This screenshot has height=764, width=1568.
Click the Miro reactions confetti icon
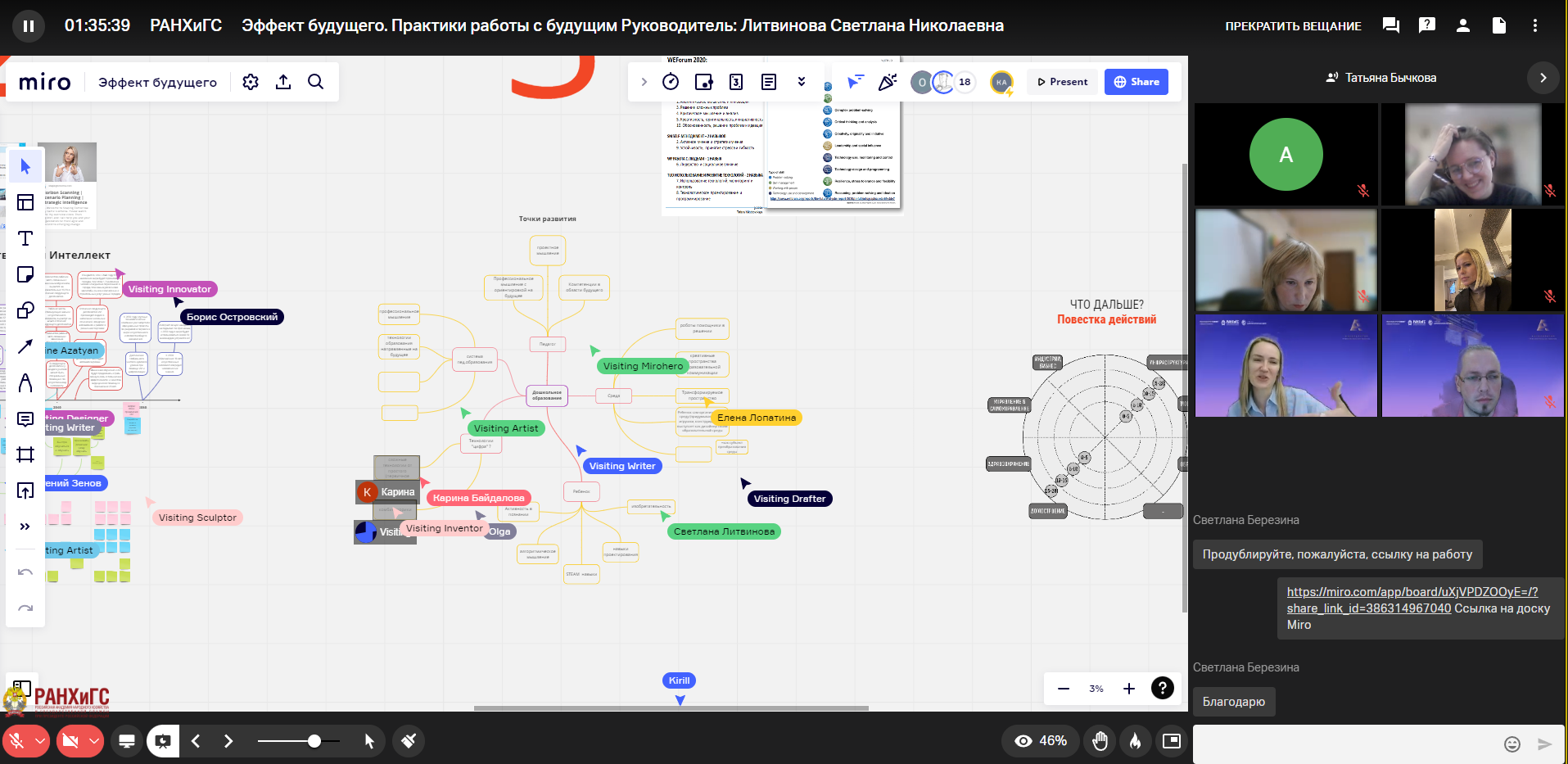pyautogui.click(x=887, y=82)
